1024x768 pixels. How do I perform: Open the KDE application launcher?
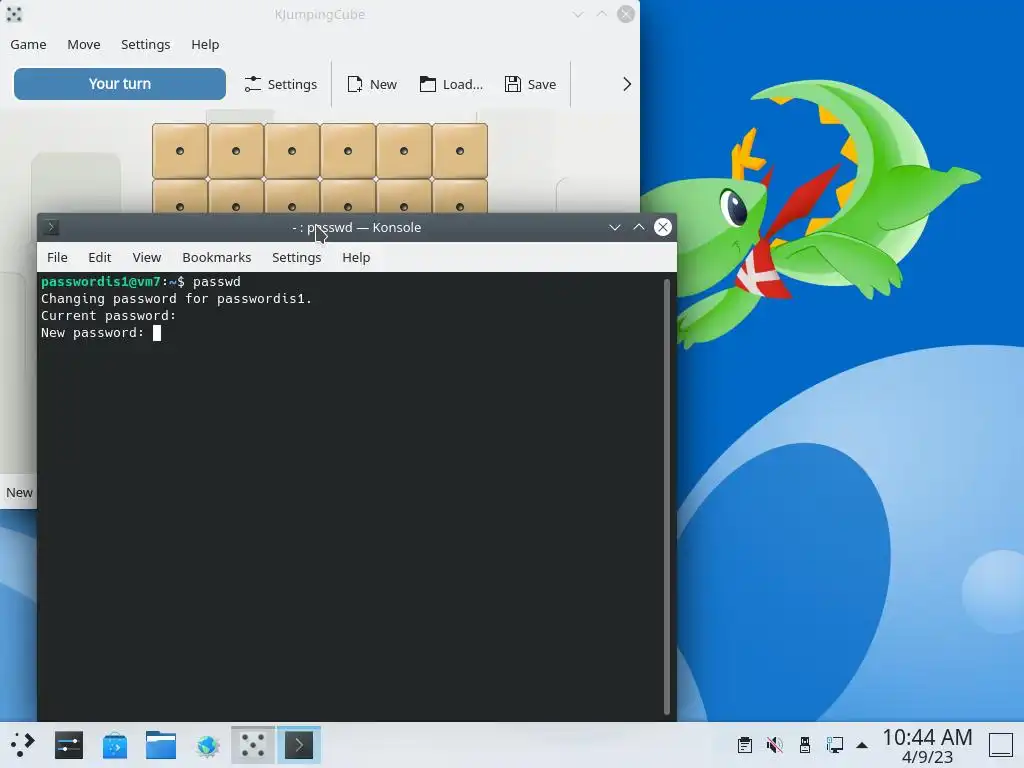[22, 744]
